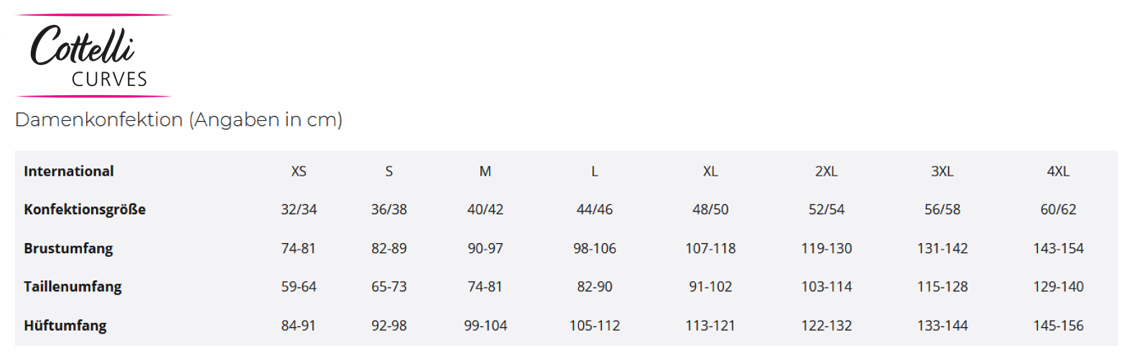The height and width of the screenshot is (362, 1134).
Task: Click the 48/50 Konfektionsgröße cell
Action: (x=710, y=210)
